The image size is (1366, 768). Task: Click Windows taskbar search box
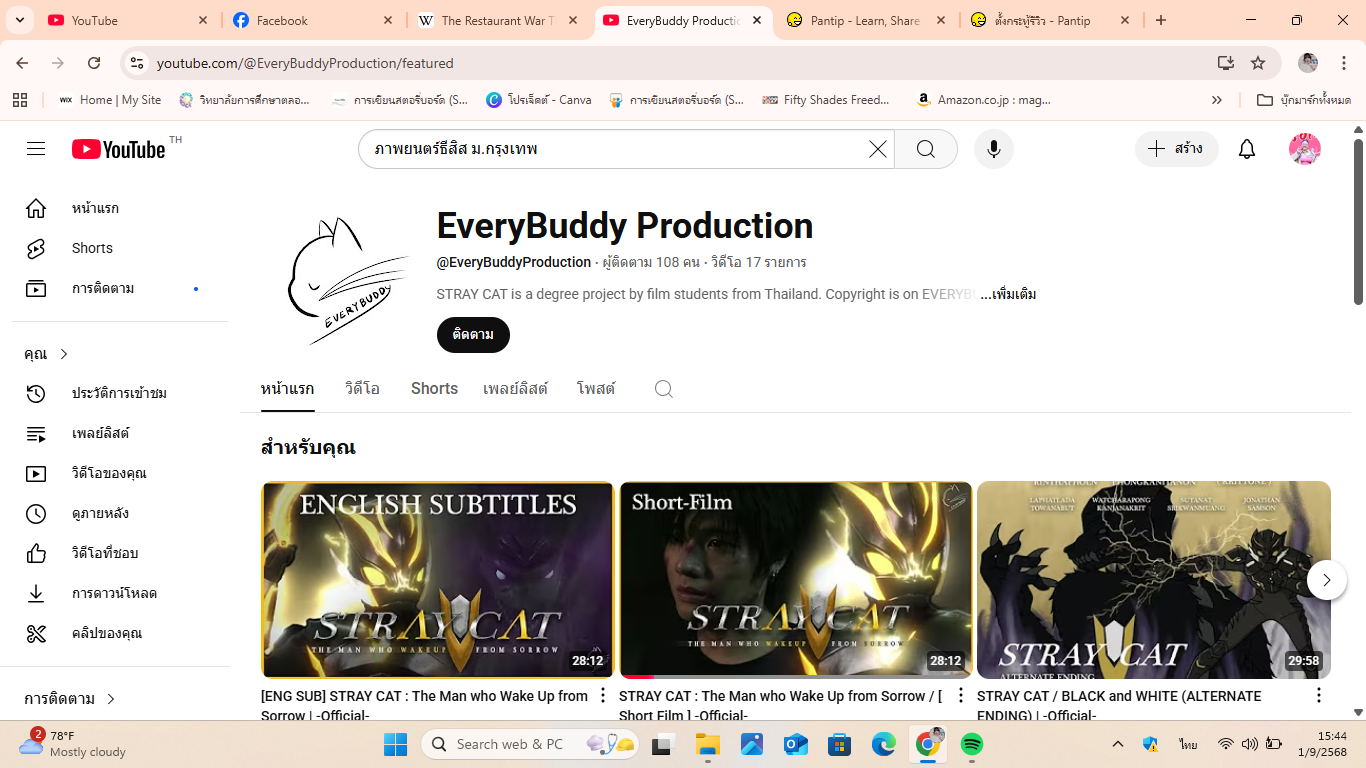[531, 744]
